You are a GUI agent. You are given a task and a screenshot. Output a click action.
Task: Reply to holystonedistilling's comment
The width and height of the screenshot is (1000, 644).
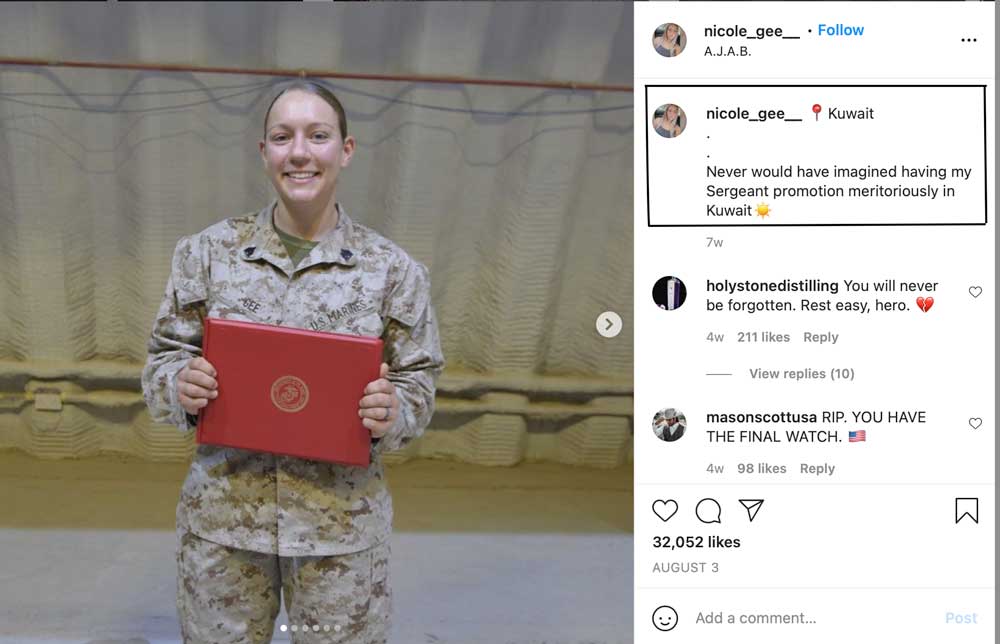(820, 337)
